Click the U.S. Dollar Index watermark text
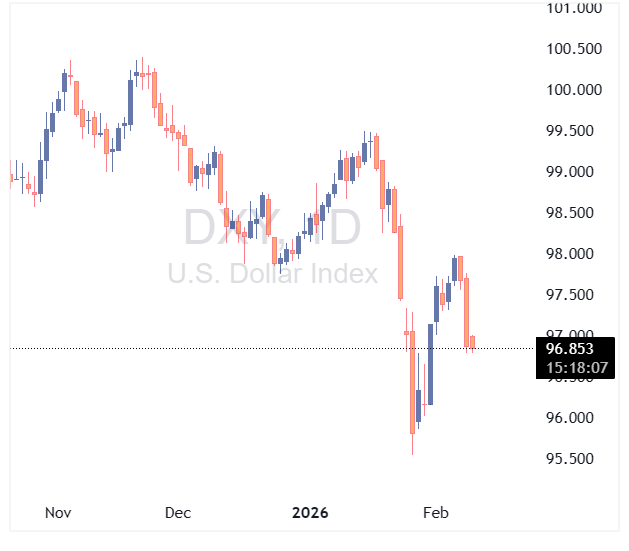The height and width of the screenshot is (551, 629). [x=272, y=273]
